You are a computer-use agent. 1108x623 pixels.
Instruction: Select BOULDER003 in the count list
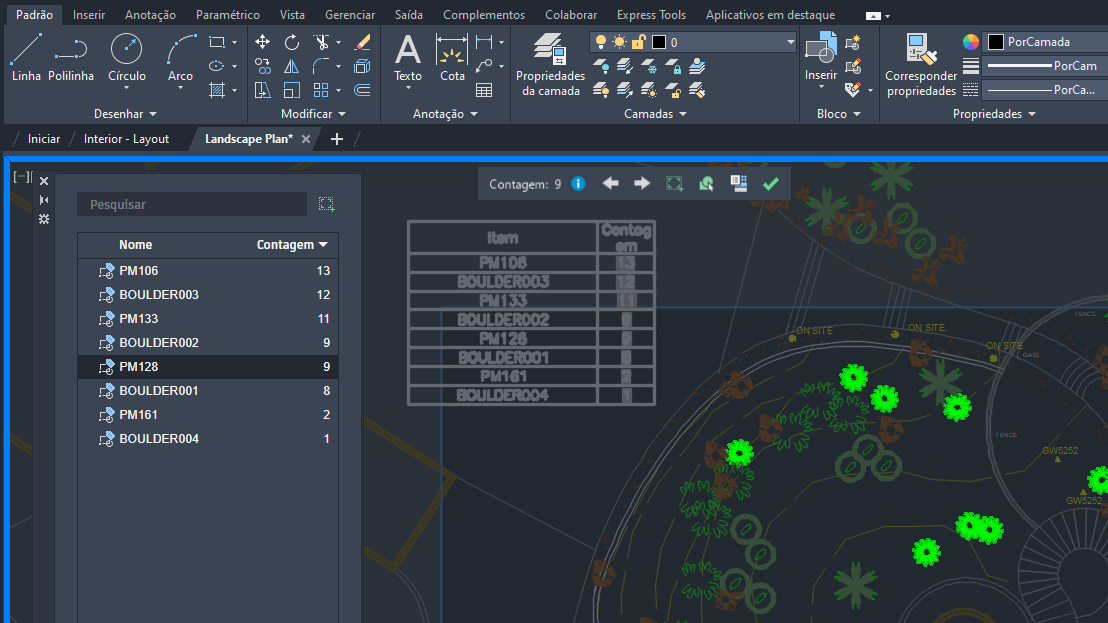(x=159, y=295)
